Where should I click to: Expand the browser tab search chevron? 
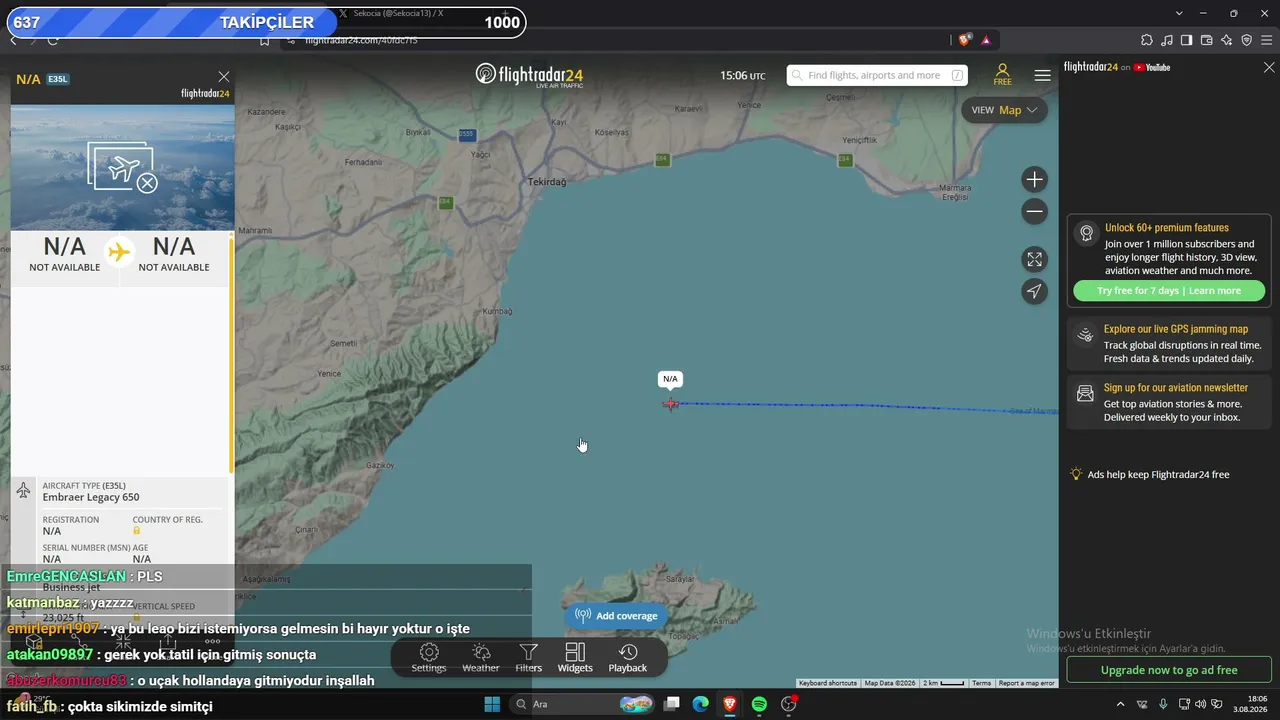tap(1180, 14)
